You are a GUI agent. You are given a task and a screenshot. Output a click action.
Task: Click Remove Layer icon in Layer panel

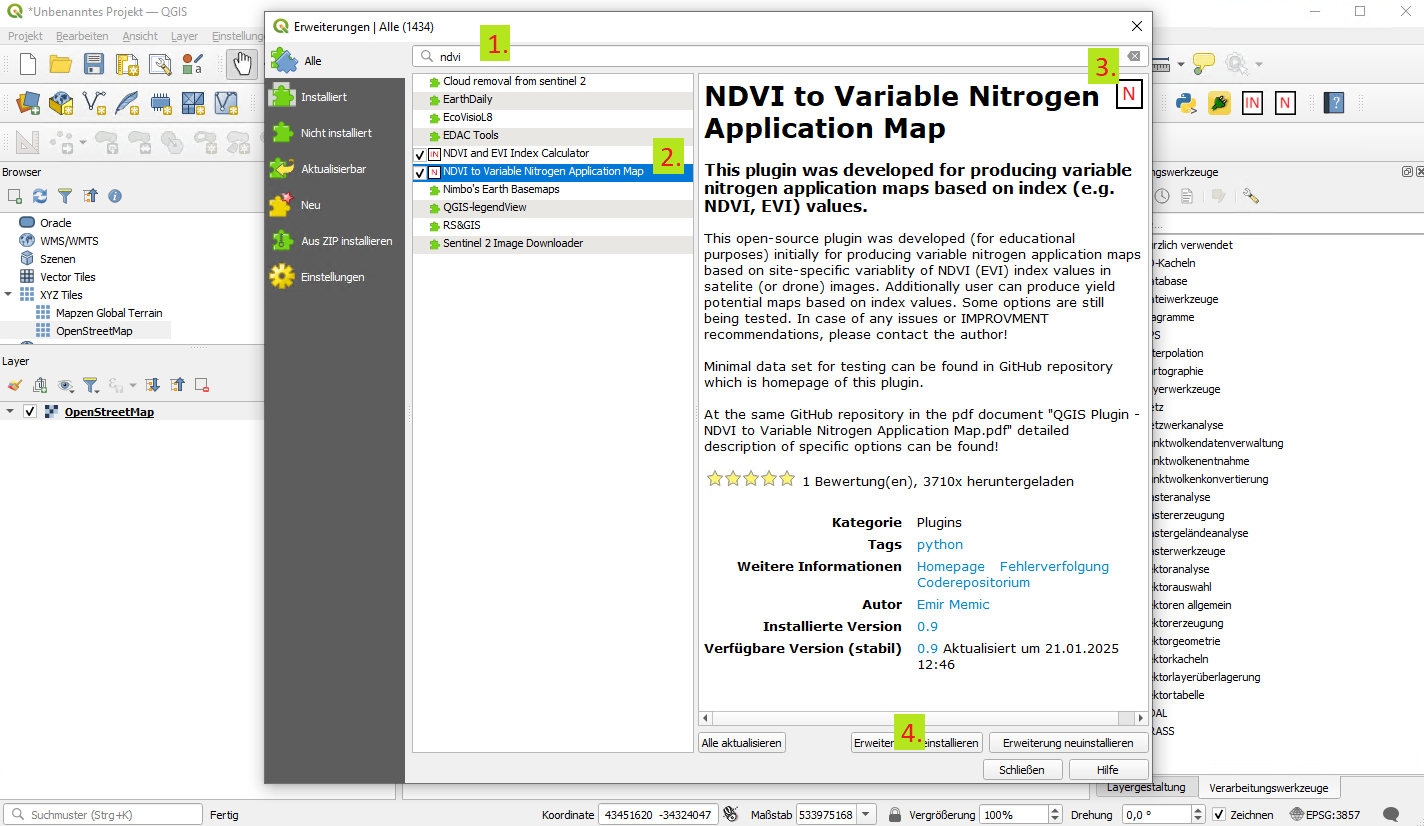click(x=202, y=385)
